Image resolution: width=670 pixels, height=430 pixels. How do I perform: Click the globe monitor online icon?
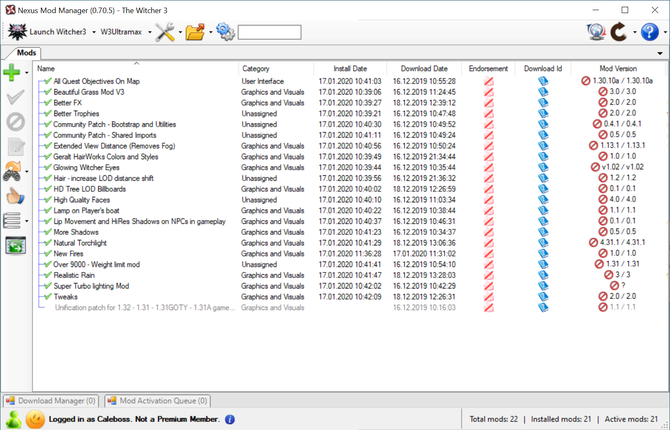[596, 32]
